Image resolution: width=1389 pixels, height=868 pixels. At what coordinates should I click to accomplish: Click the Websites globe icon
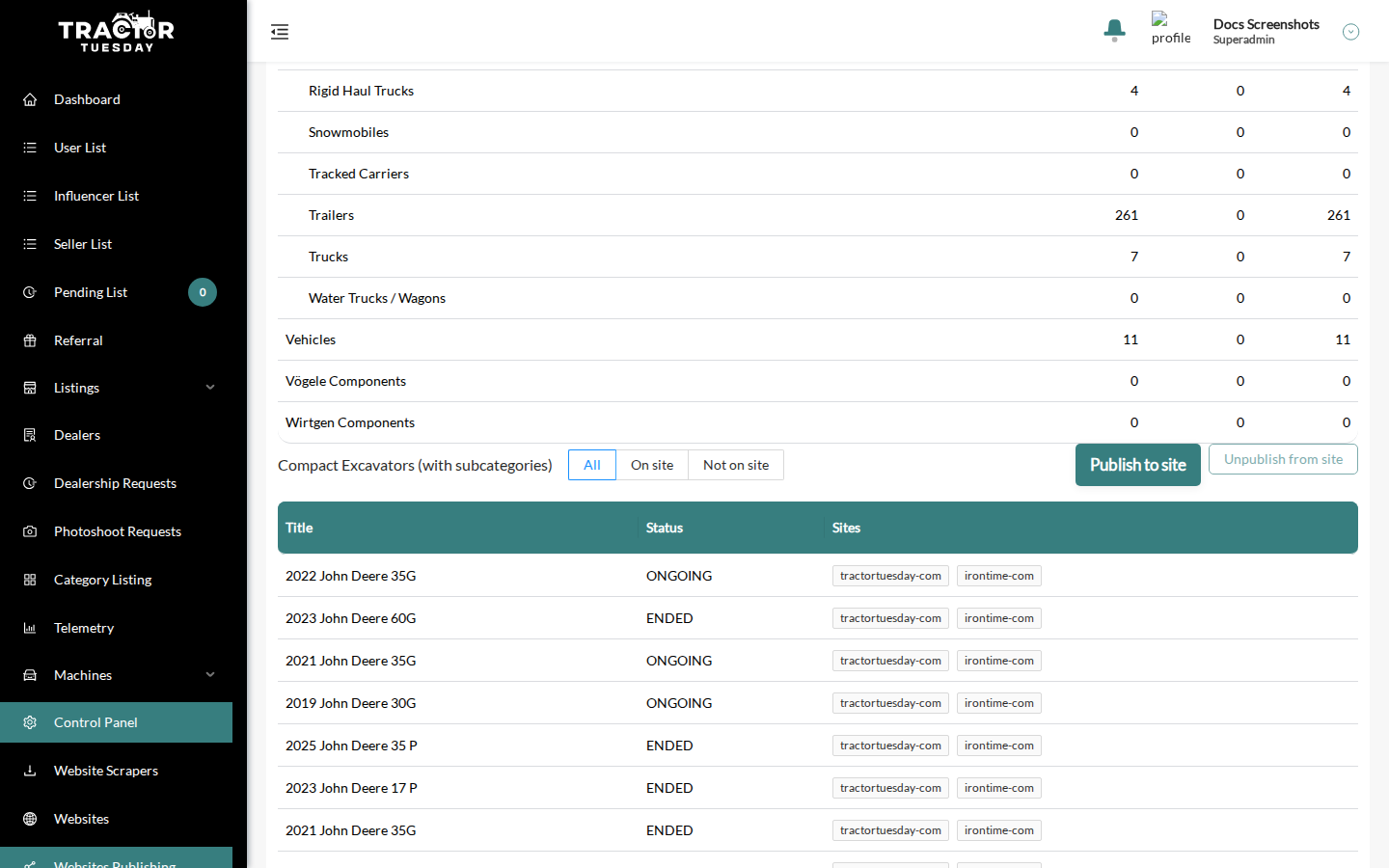click(x=30, y=819)
